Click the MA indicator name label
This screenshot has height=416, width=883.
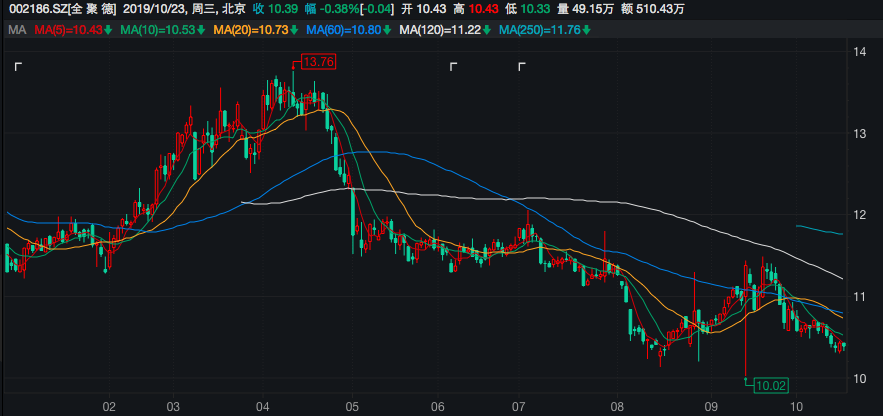coord(16,30)
